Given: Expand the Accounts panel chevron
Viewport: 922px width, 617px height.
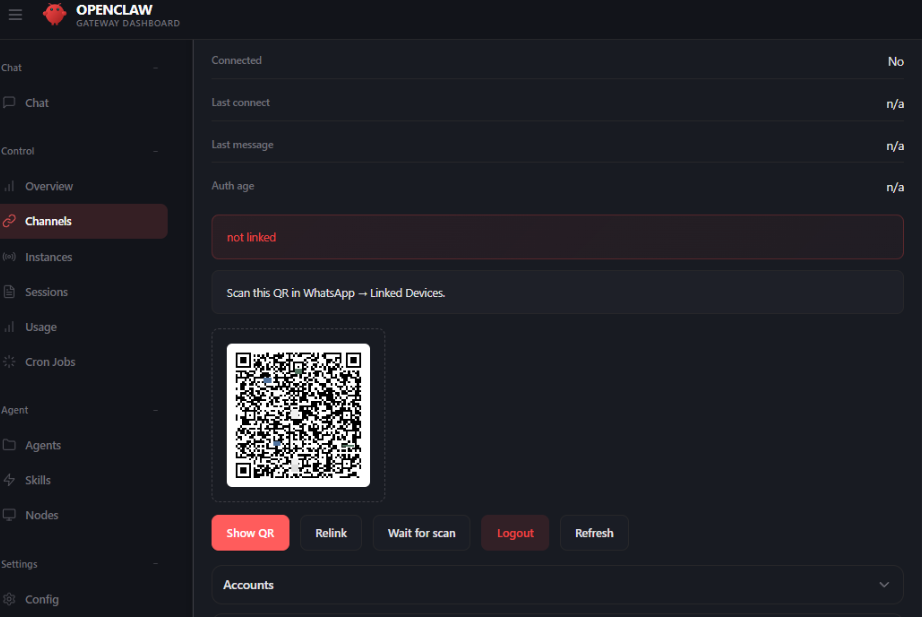Looking at the screenshot, I should point(883,585).
